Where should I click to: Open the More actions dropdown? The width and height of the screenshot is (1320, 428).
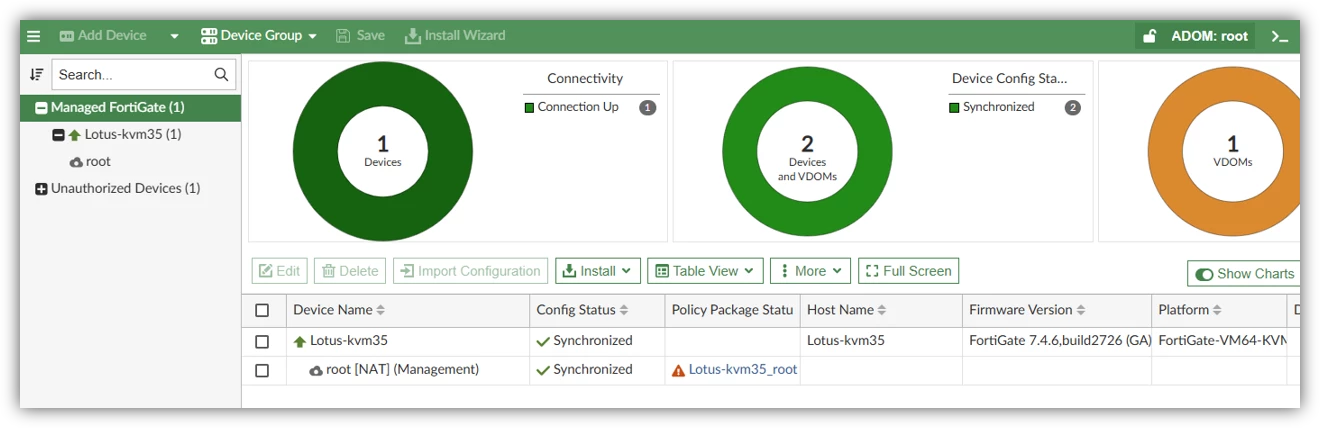pyautogui.click(x=810, y=271)
